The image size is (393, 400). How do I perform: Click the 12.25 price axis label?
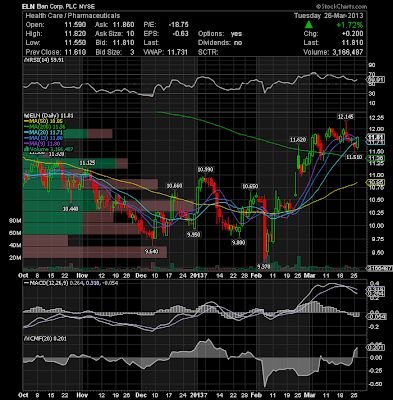[x=377, y=118]
